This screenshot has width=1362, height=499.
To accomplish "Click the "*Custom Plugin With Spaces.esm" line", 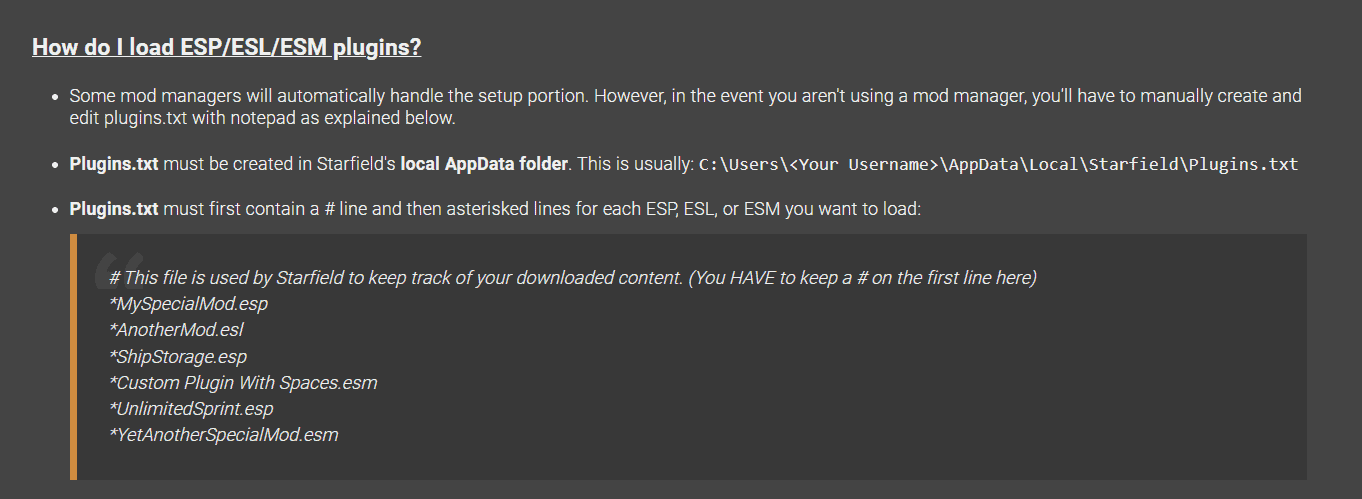I will click(x=243, y=382).
